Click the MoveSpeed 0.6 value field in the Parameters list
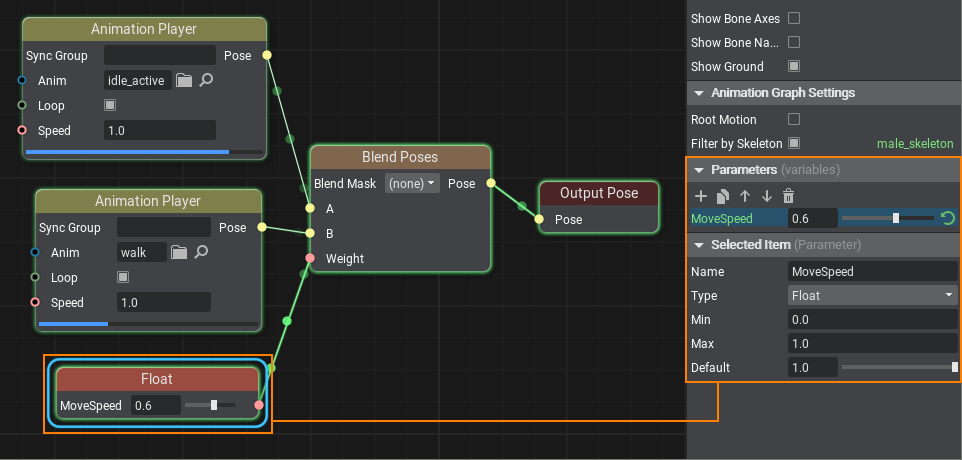The height and width of the screenshot is (460, 962). tap(813, 218)
